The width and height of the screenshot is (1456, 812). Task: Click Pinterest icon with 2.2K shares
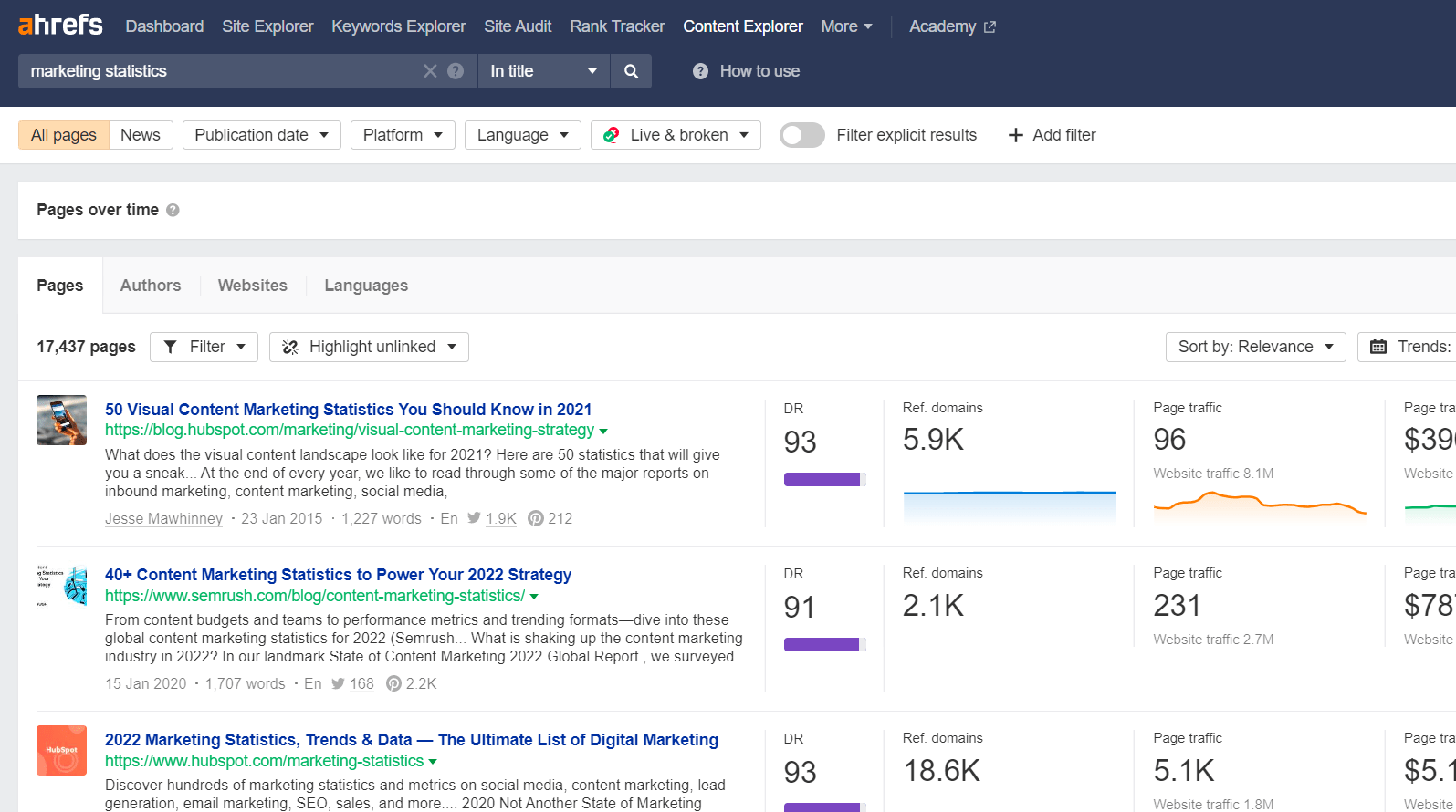pos(393,683)
